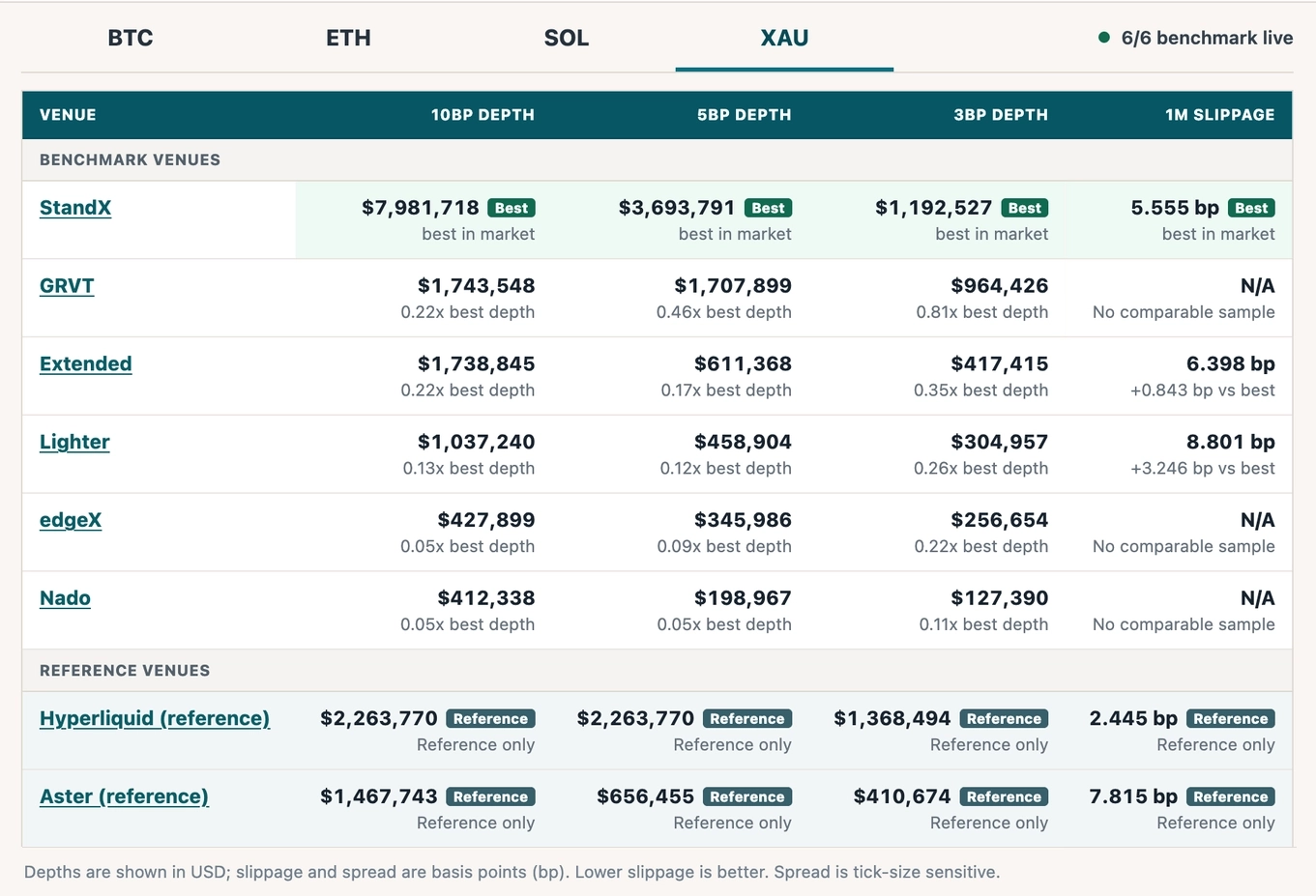Click the "6/6 benchmark live" status text
1316x896 pixels.
click(x=1207, y=38)
